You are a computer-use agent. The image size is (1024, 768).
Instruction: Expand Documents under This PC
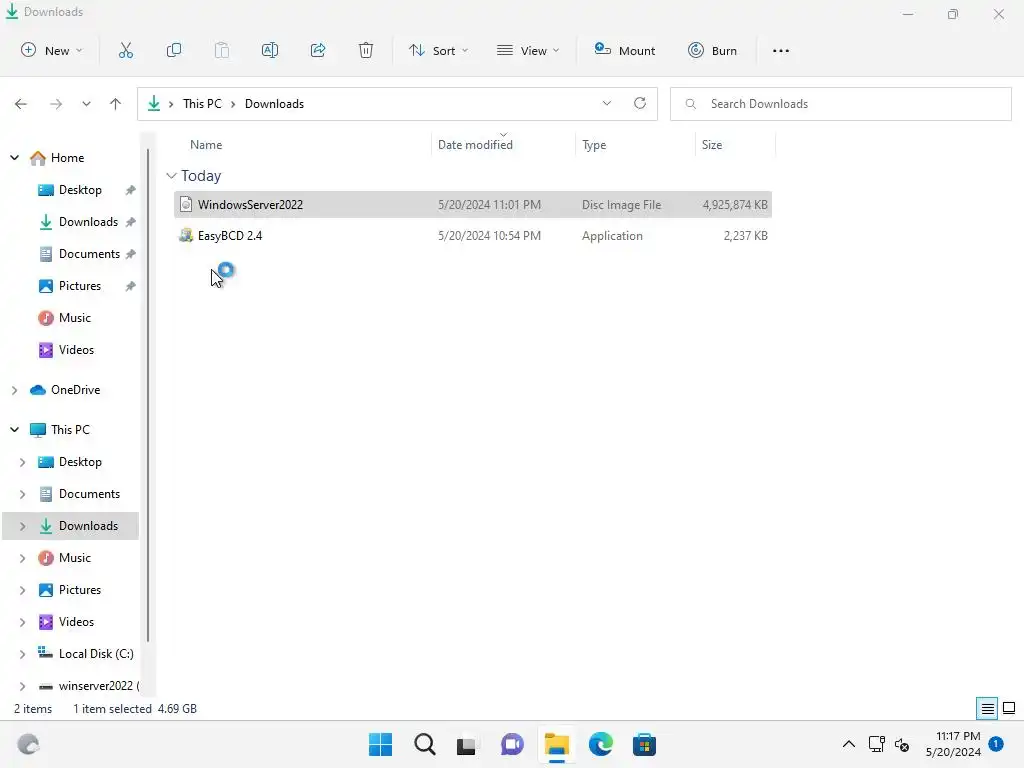[22, 494]
